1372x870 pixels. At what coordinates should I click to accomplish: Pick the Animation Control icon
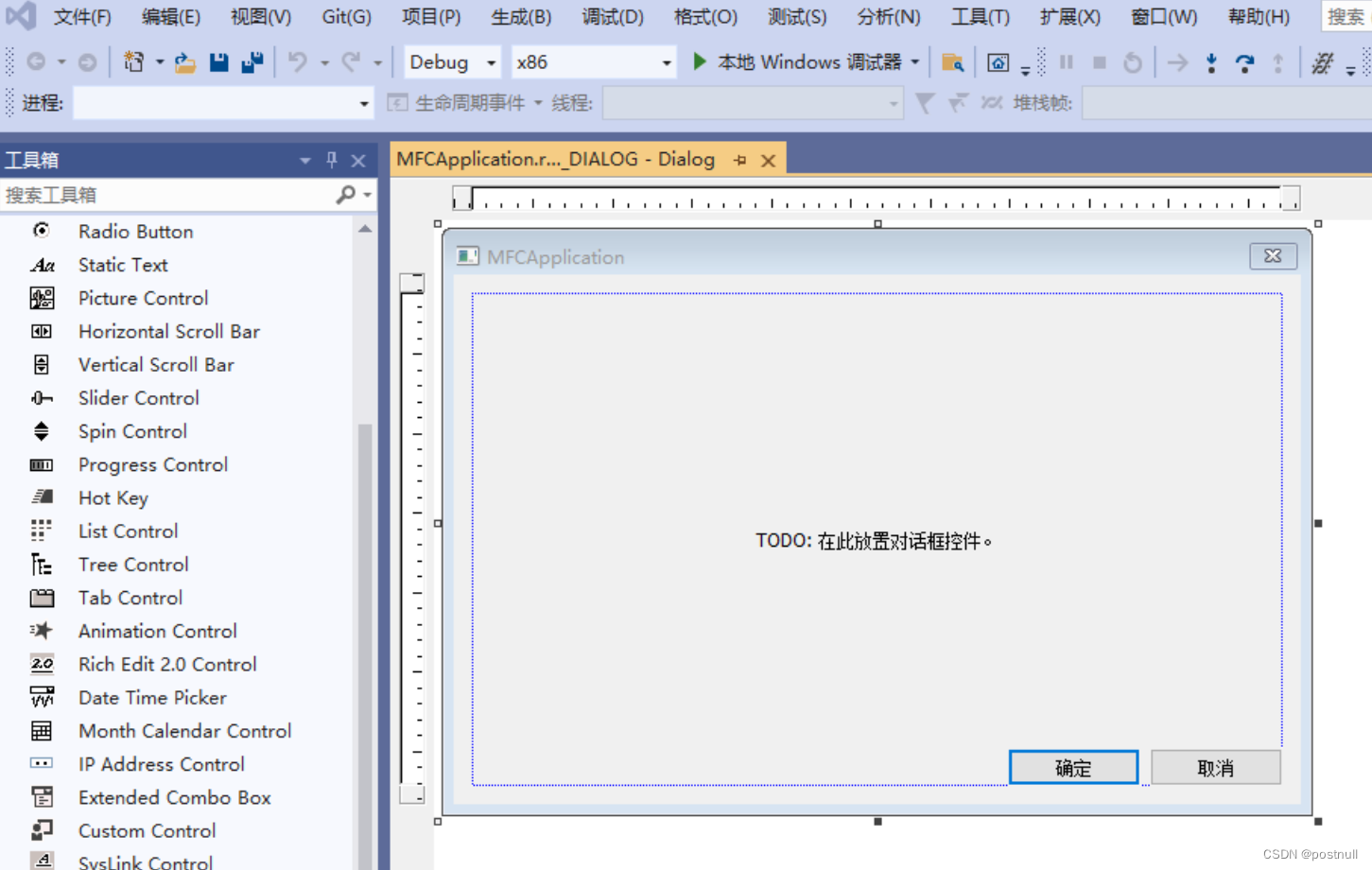tap(42, 631)
